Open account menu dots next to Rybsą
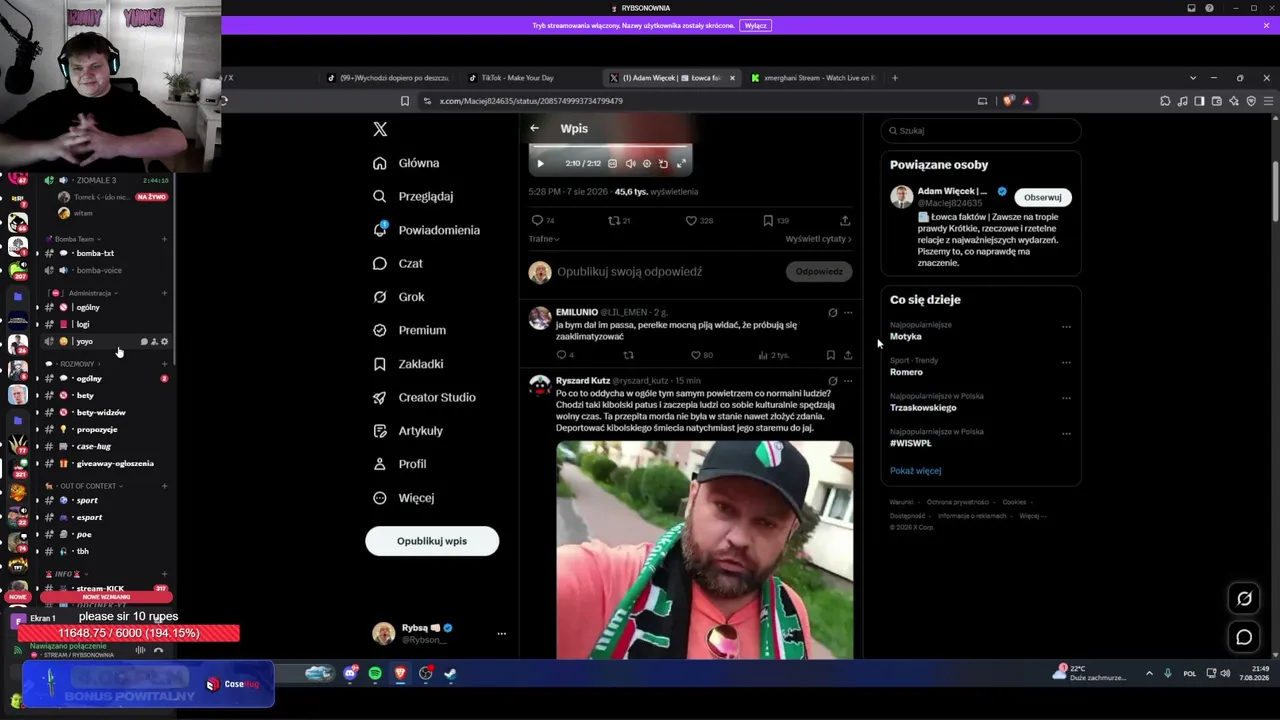 [502, 633]
